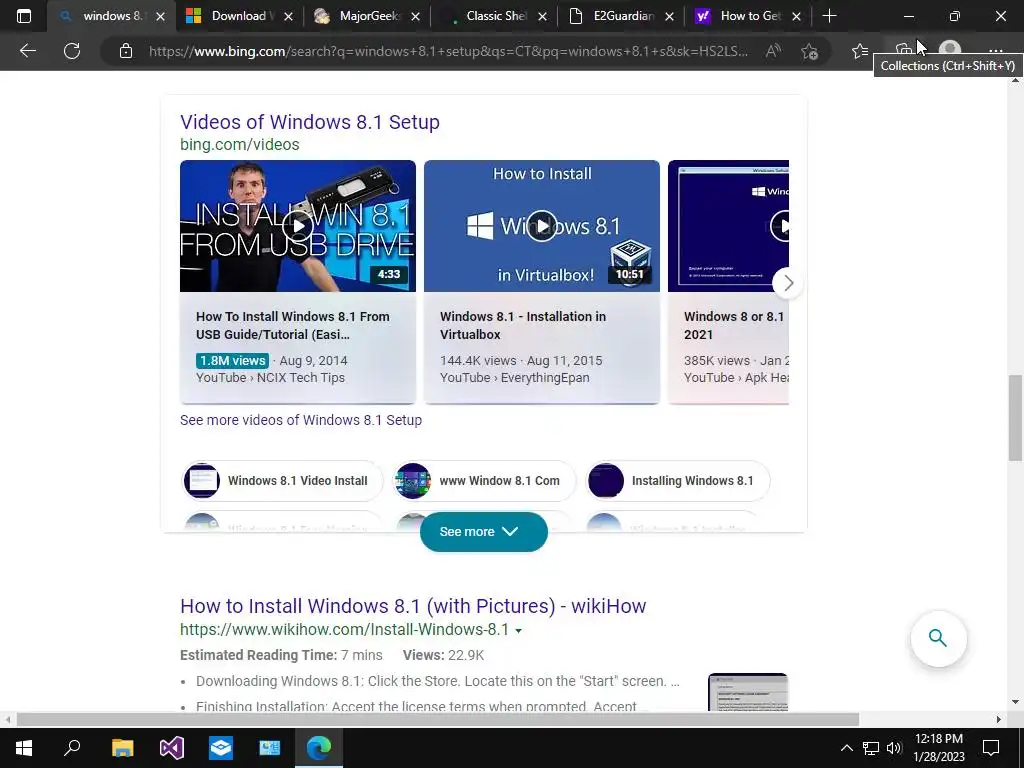Switch to the MajorGeeks tab
This screenshot has width=1024, height=768.
(x=366, y=16)
